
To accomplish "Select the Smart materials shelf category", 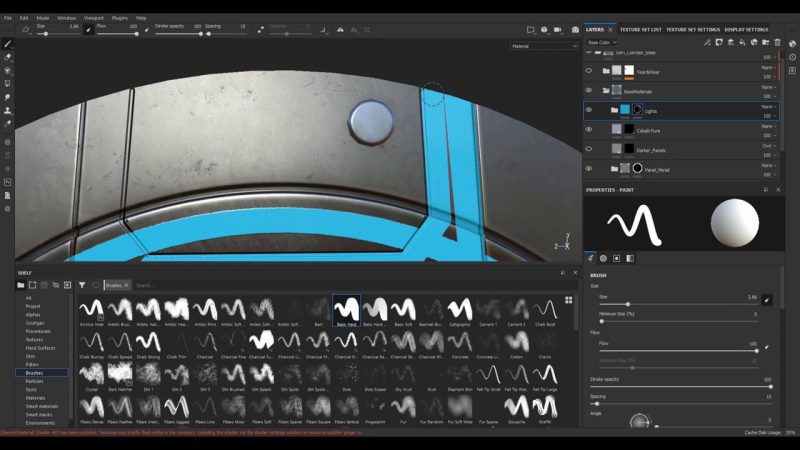I will tap(43, 406).
